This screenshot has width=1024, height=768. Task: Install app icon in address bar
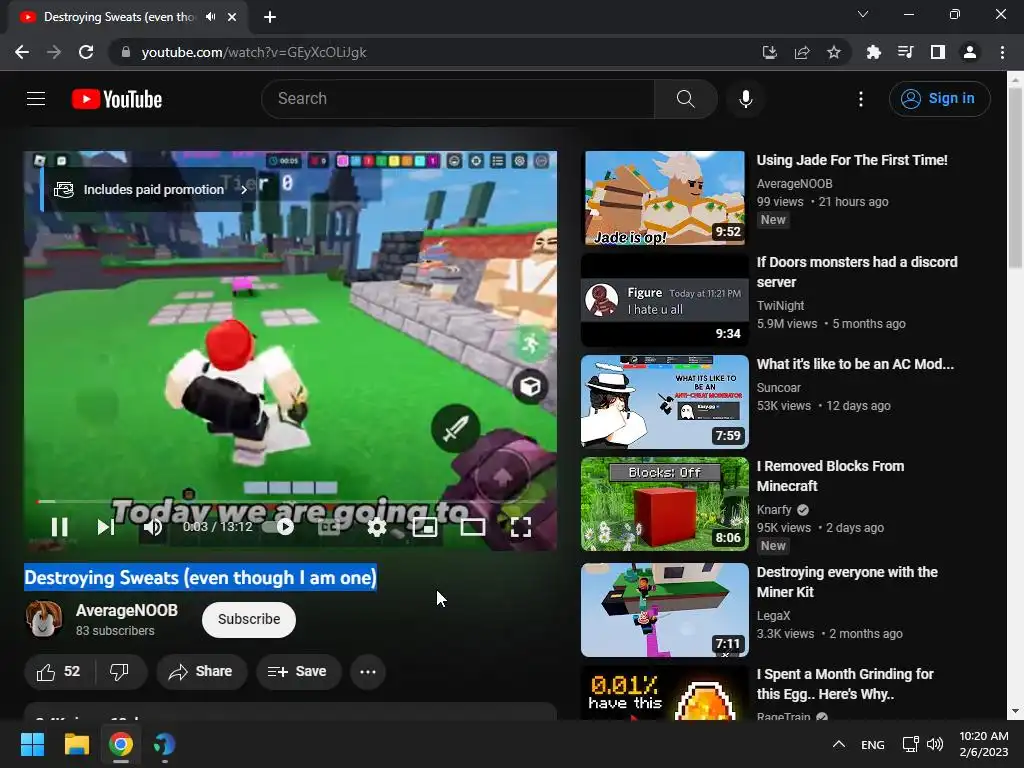(x=769, y=52)
